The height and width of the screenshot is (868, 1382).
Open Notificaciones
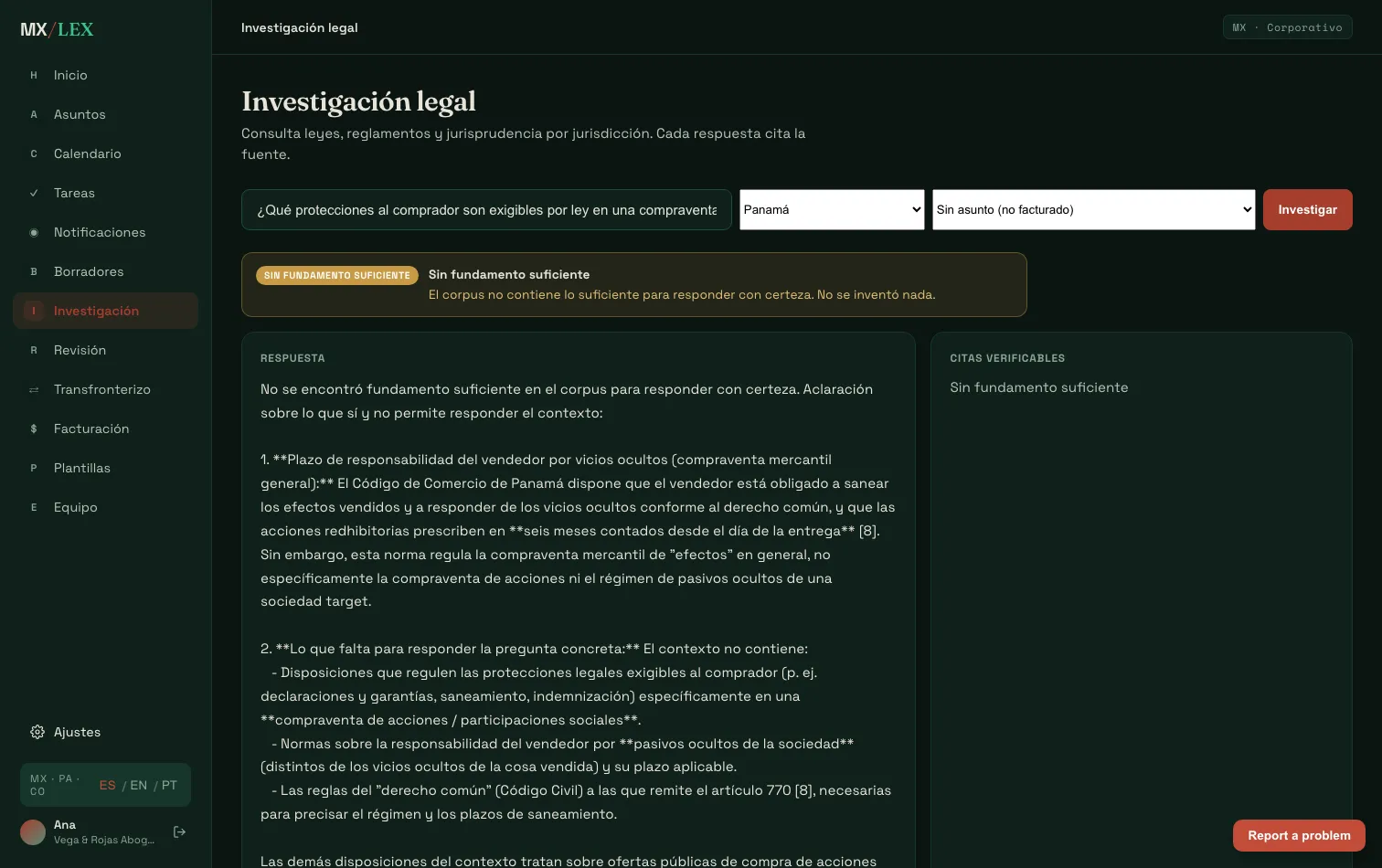click(105, 232)
